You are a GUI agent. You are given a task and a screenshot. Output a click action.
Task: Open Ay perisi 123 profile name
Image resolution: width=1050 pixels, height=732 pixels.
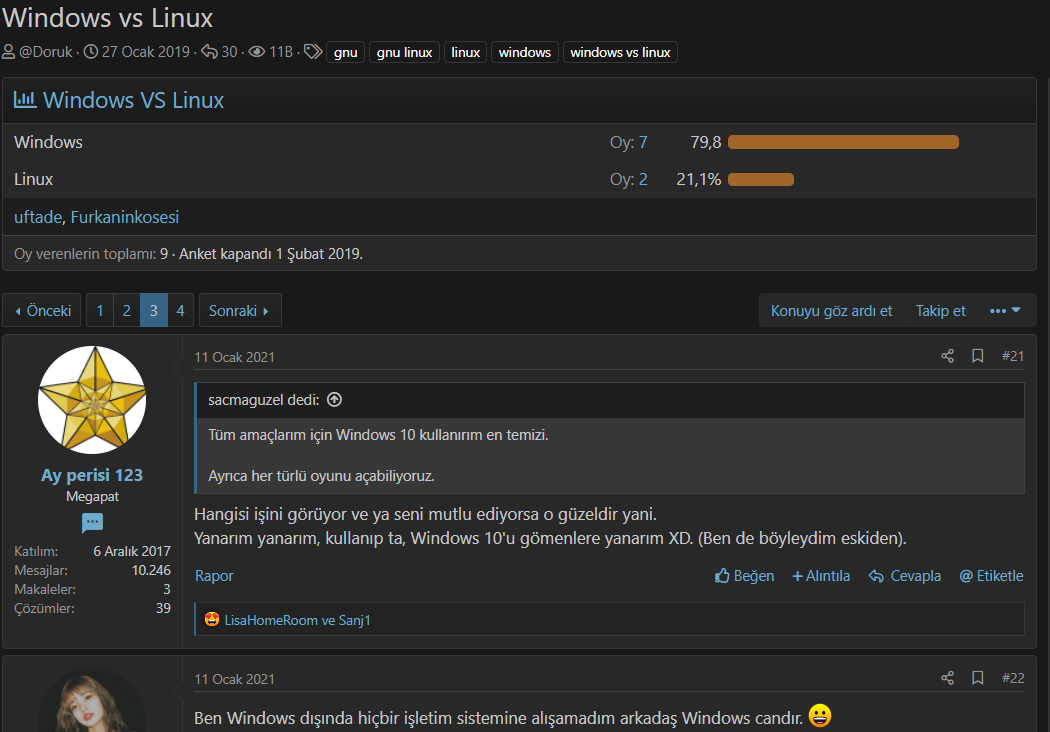(x=92, y=475)
